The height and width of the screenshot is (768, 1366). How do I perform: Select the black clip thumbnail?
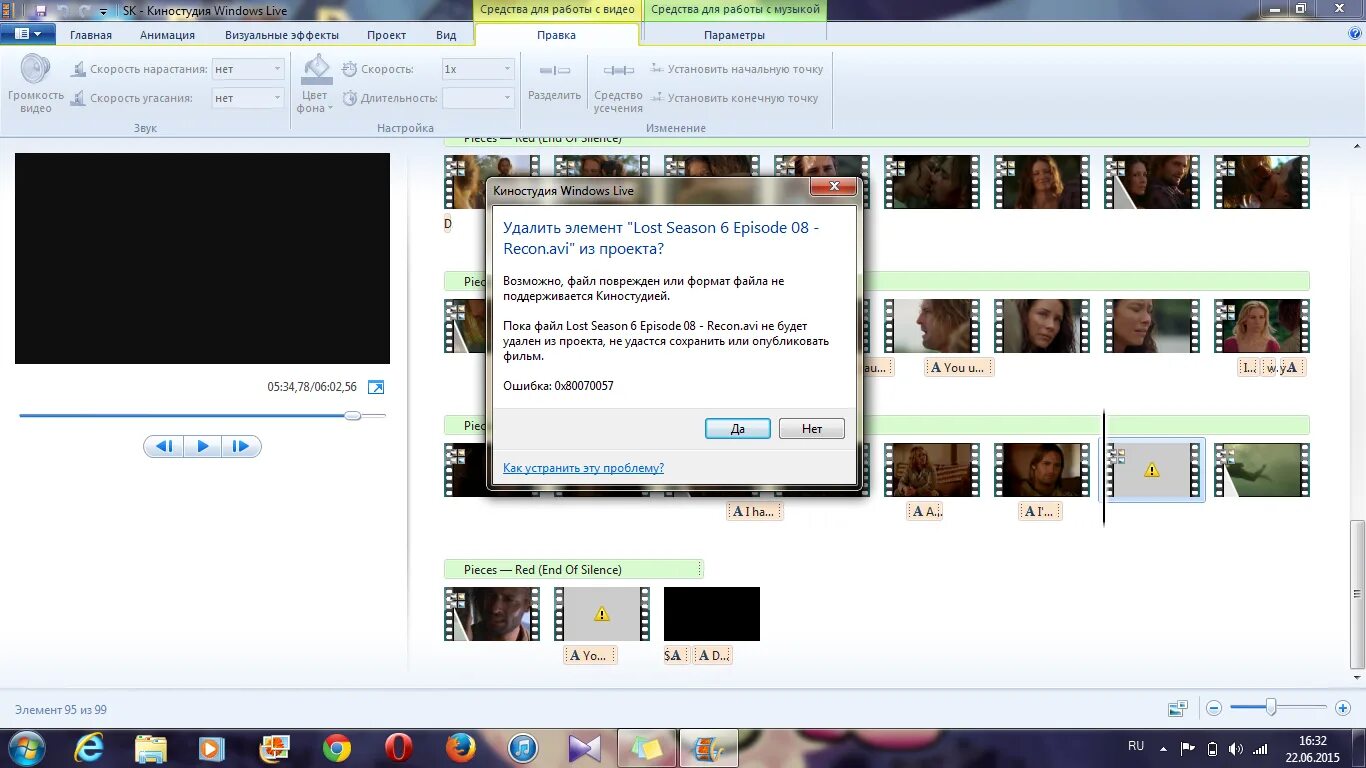tap(712, 614)
